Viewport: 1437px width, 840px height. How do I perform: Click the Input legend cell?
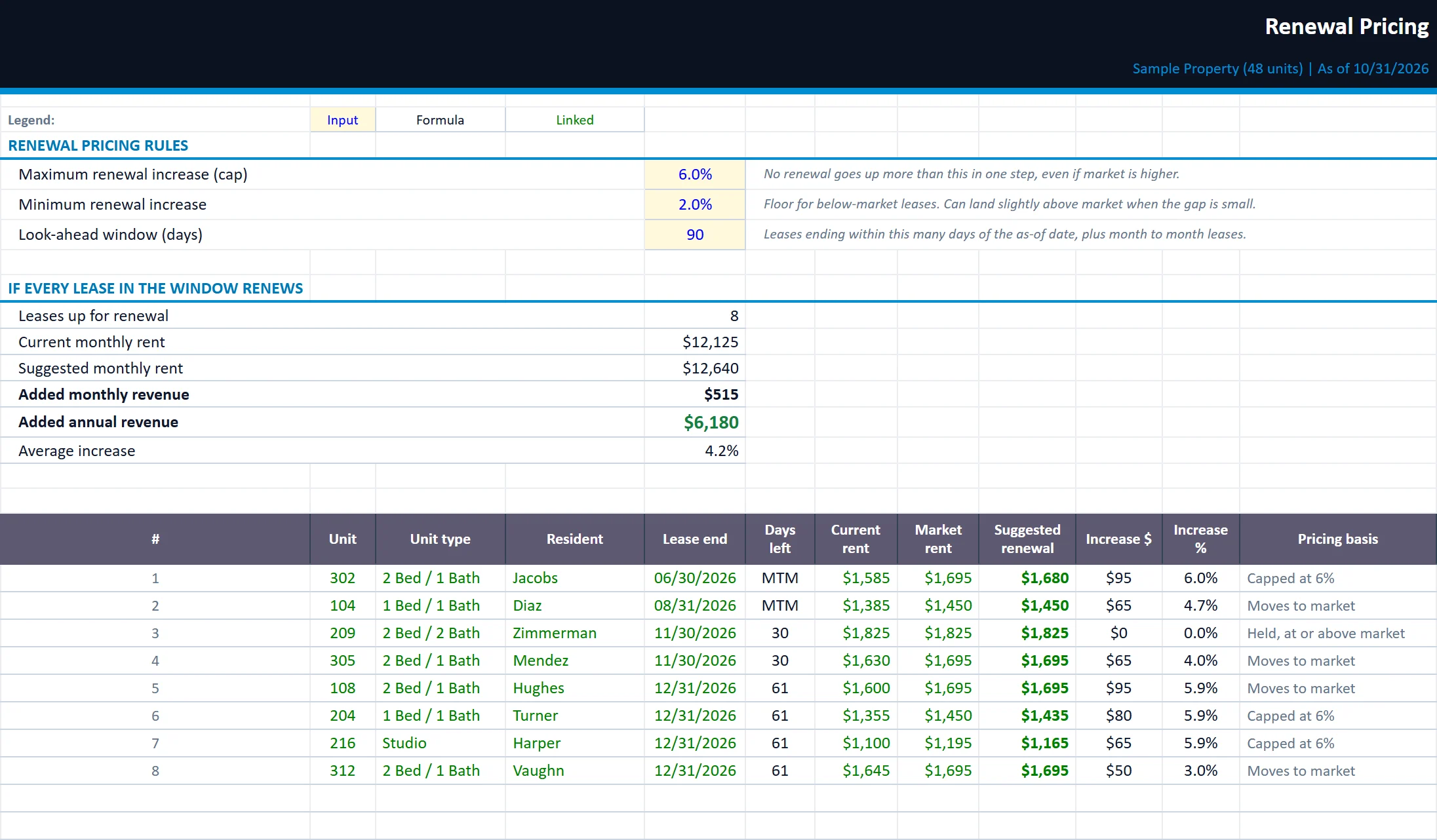342,120
